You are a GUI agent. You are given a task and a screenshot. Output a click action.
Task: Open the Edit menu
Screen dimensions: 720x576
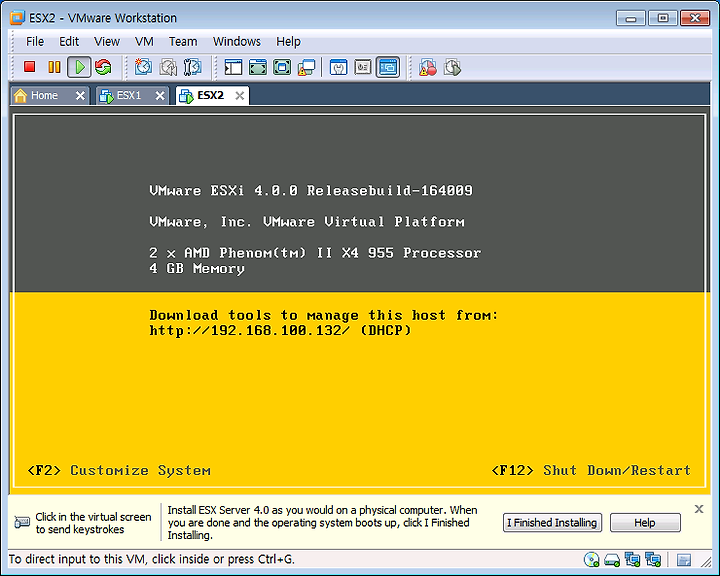pos(69,42)
